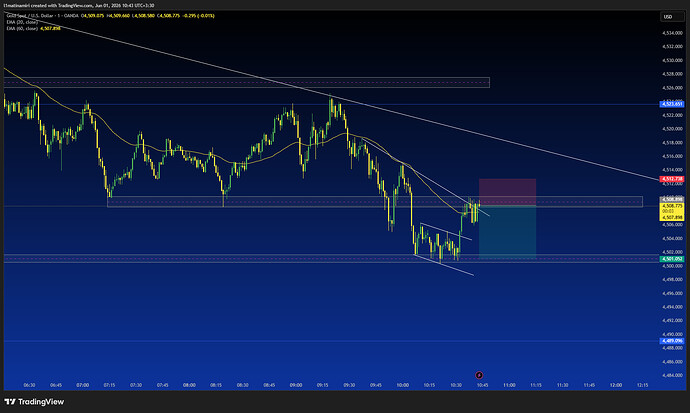Click the blue 4,523.651 price label
Screen dimensions: 690x413
click(x=672, y=104)
